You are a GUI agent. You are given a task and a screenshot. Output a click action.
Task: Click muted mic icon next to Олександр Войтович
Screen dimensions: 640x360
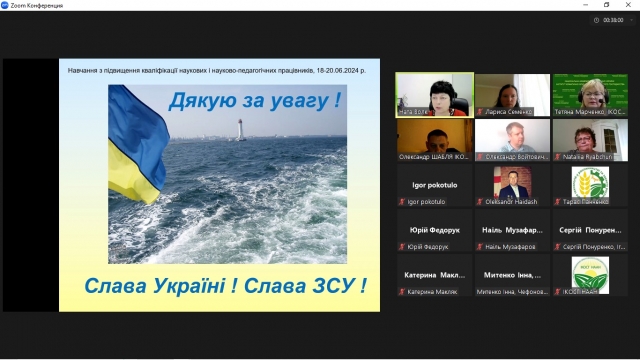pos(480,157)
